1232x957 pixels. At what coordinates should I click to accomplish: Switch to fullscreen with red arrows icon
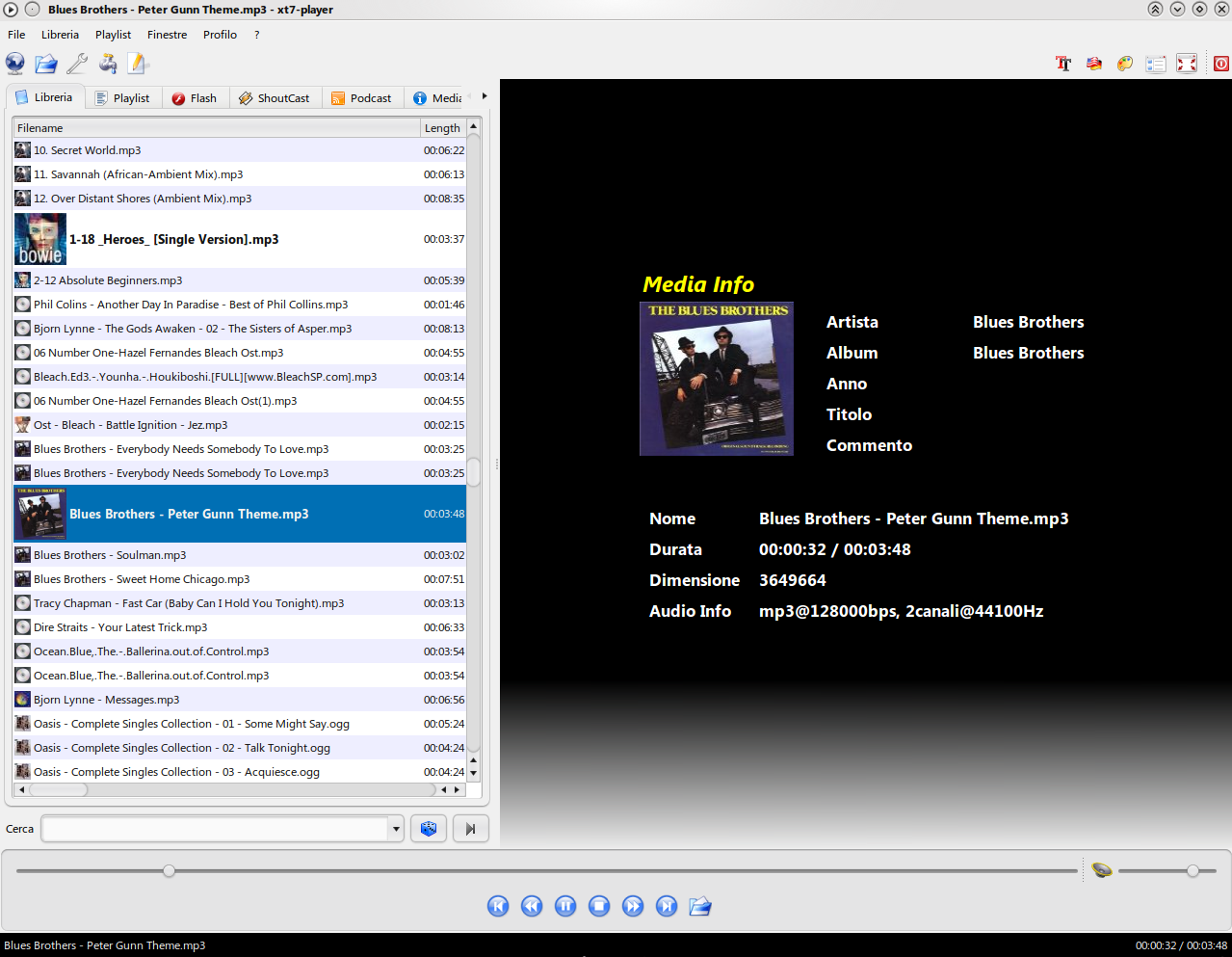click(x=1187, y=64)
